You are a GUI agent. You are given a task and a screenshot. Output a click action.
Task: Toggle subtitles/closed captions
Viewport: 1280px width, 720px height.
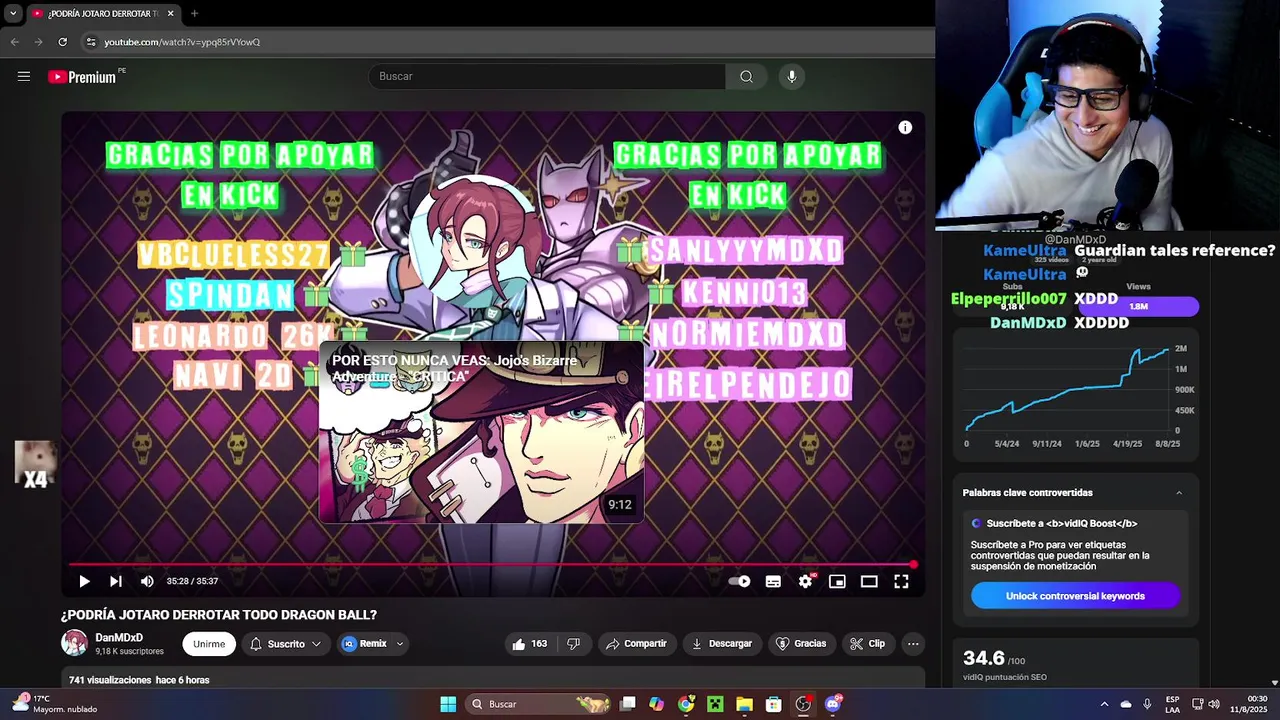point(773,581)
